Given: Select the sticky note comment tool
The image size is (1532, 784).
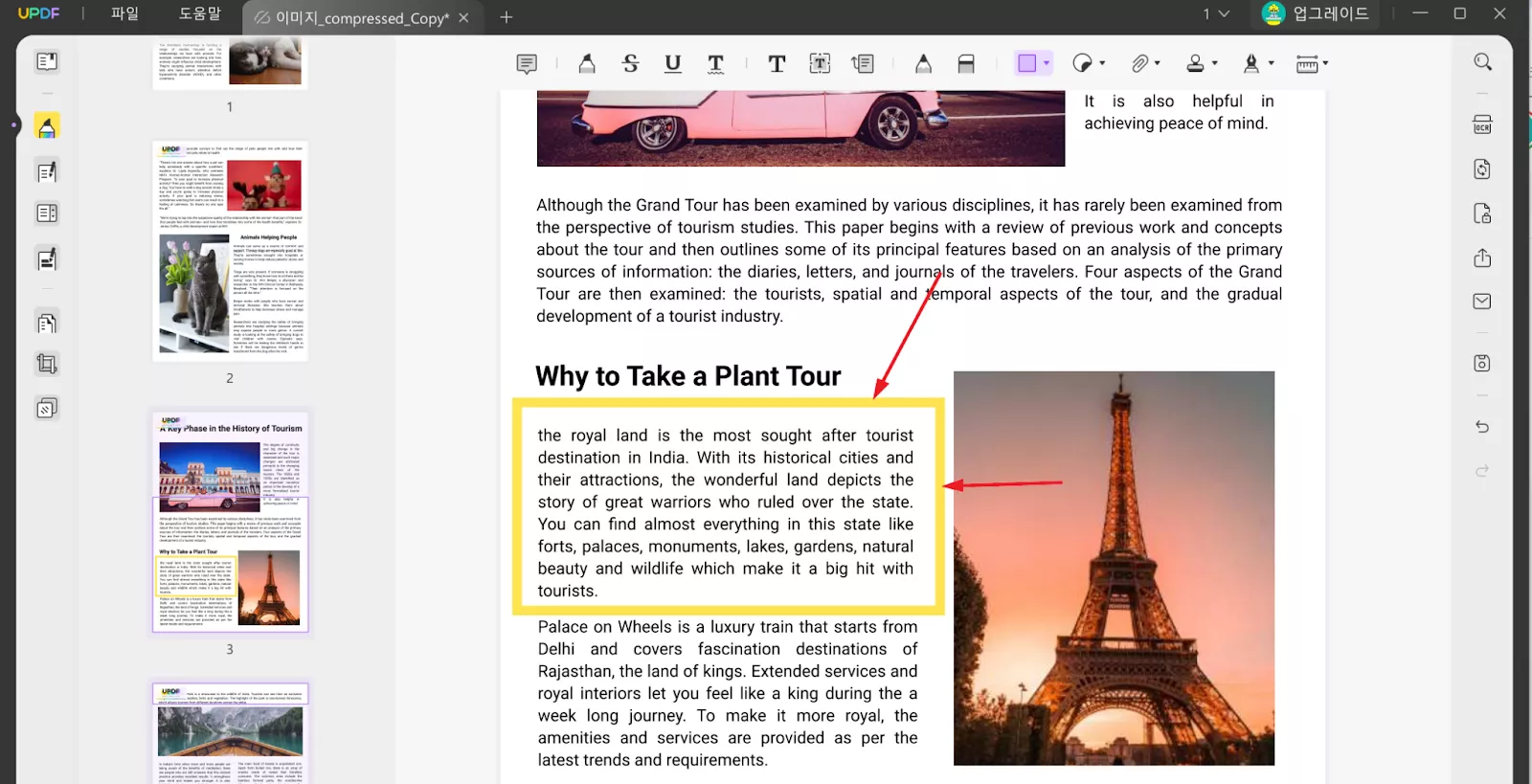Looking at the screenshot, I should click(x=527, y=64).
